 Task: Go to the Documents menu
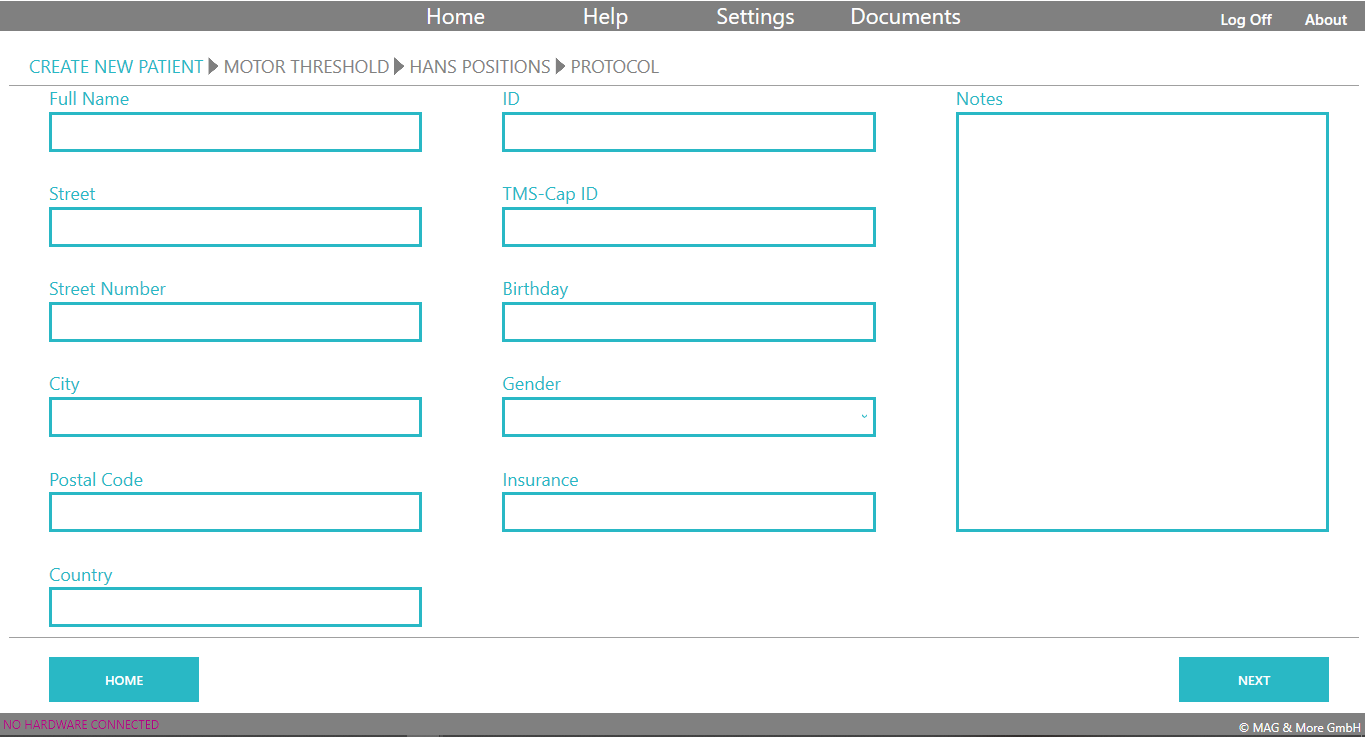pos(905,17)
